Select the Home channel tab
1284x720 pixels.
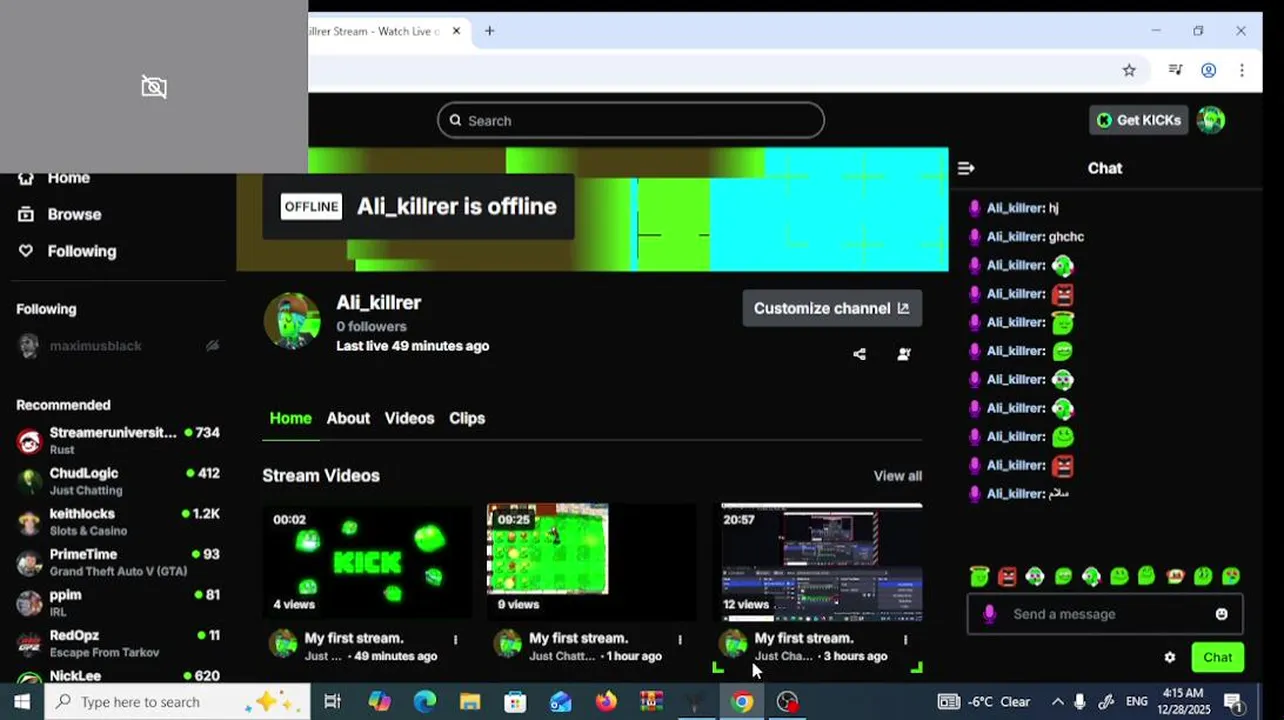291,418
